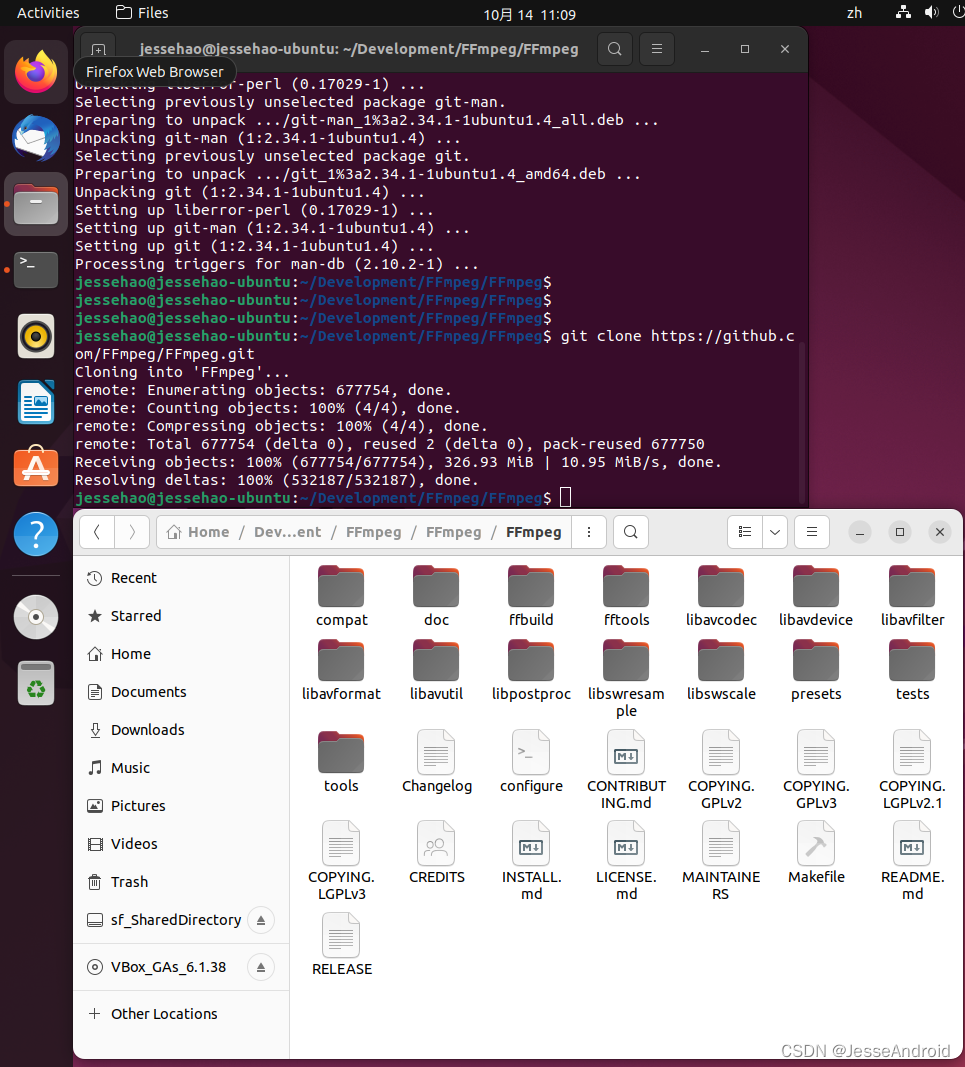The height and width of the screenshot is (1067, 965).
Task: Open Trash from the dock
Action: pos(36,683)
